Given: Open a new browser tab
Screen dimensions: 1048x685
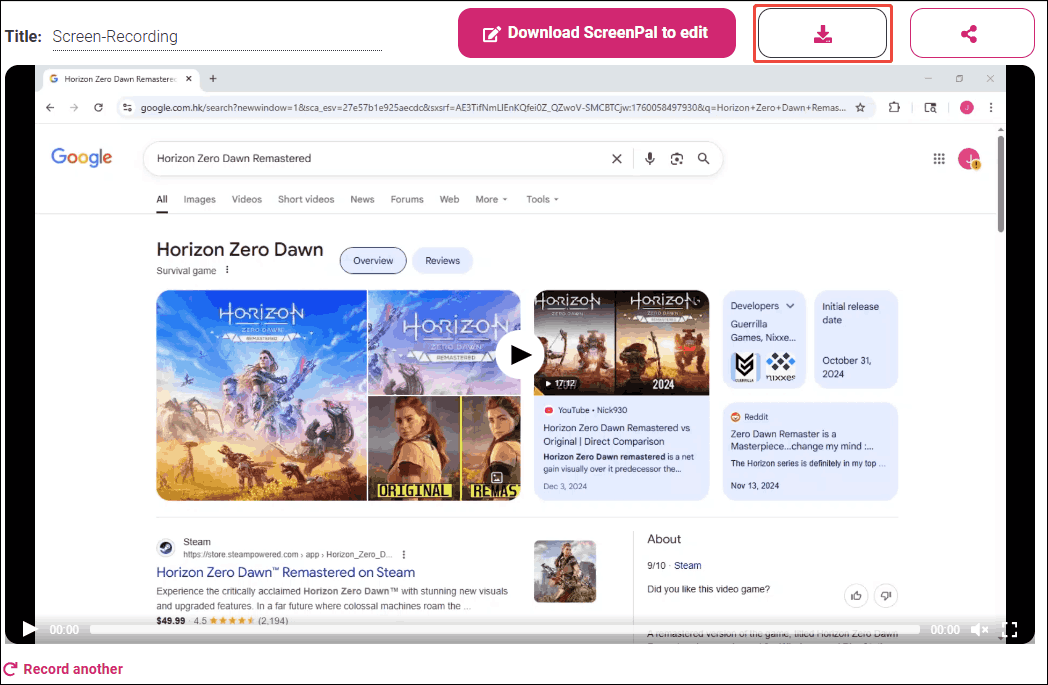Looking at the screenshot, I should click(213, 78).
